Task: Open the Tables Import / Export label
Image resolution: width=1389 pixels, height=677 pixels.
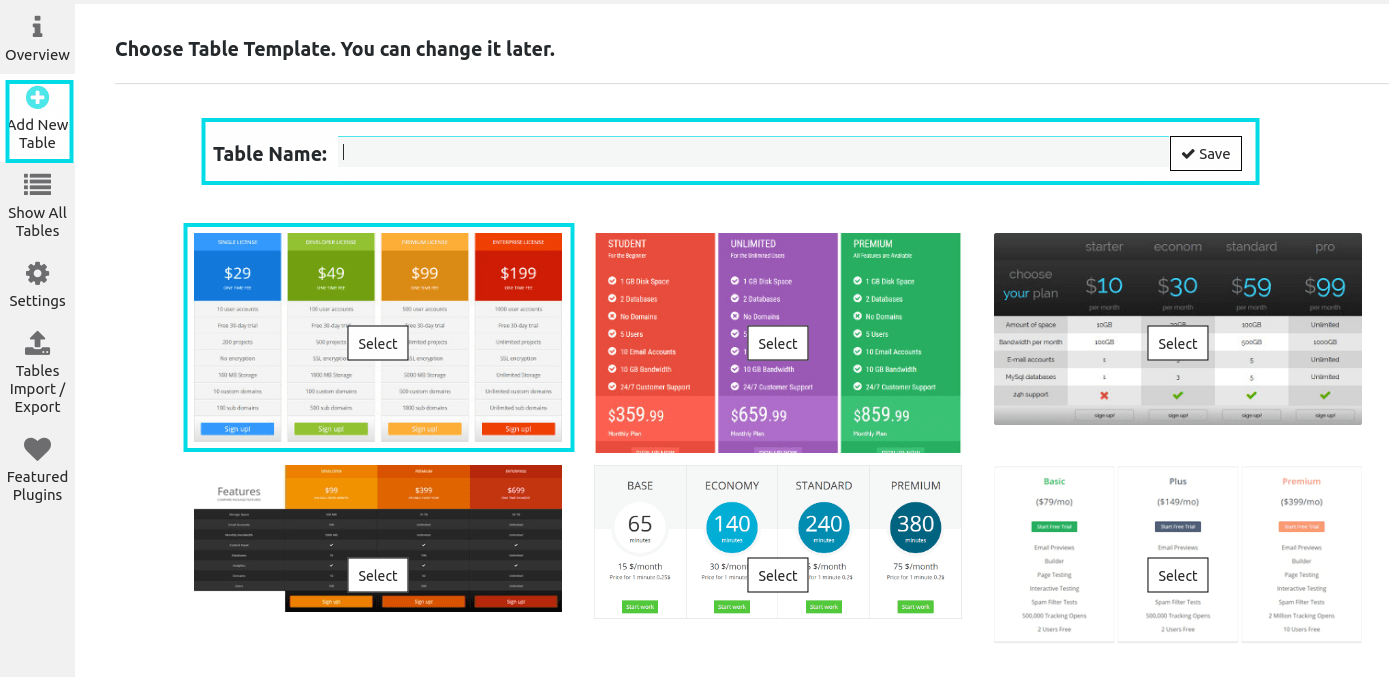Action: 37,389
